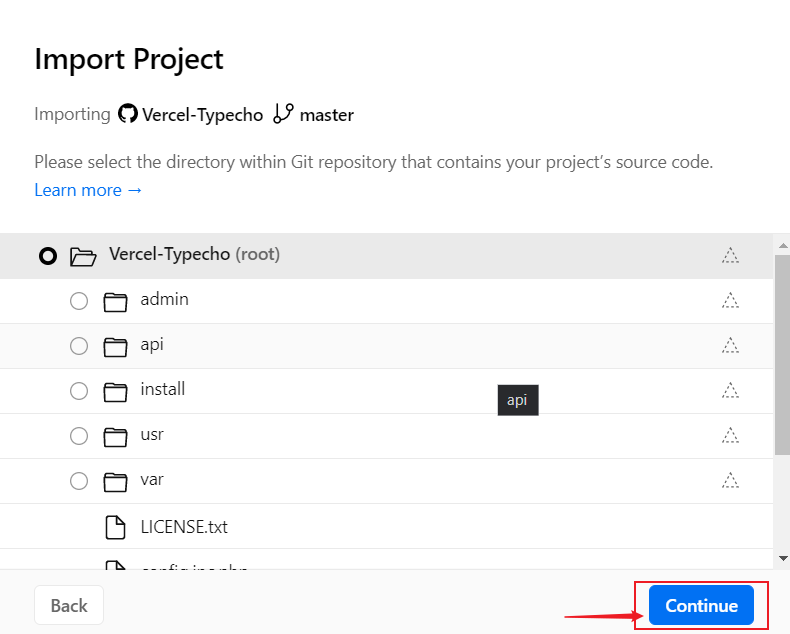The width and height of the screenshot is (790, 634).
Task: Click the directory list scrollbar thumb
Action: [782, 350]
